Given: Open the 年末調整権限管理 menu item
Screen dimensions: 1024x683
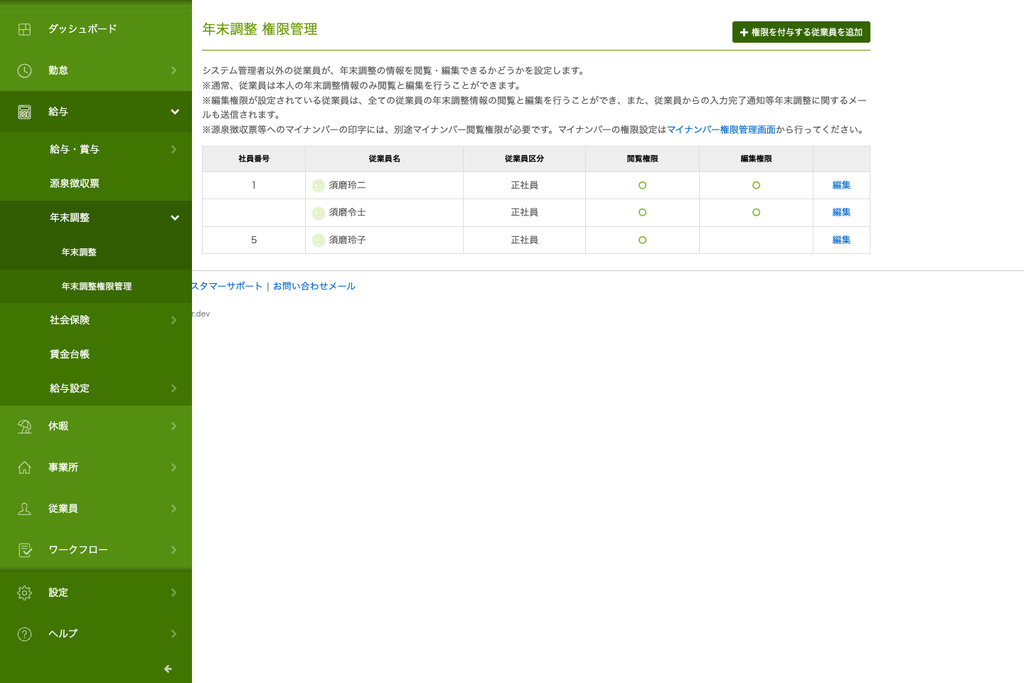Looking at the screenshot, I should coord(96,286).
